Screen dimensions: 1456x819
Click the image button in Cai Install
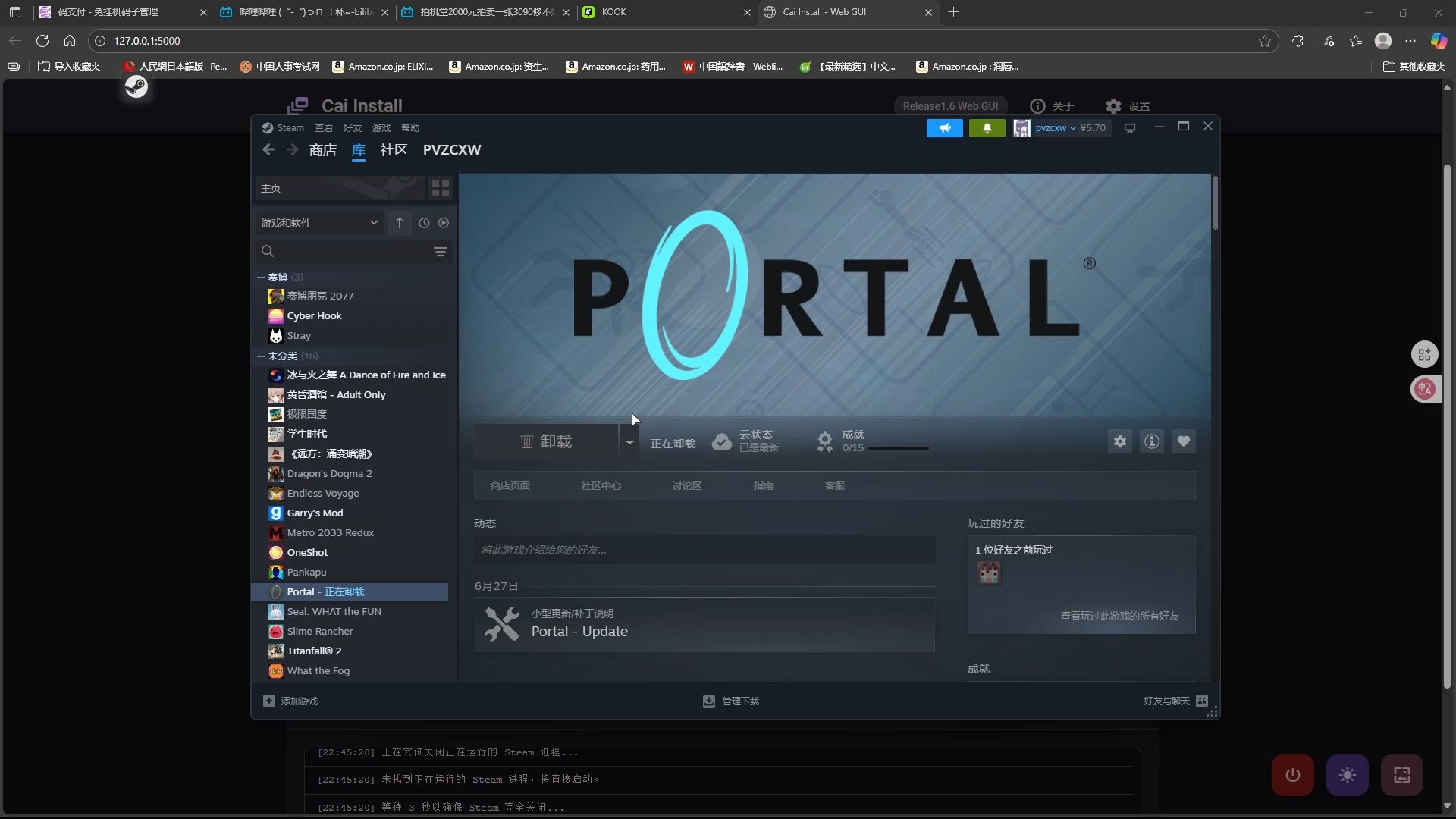tap(1402, 775)
